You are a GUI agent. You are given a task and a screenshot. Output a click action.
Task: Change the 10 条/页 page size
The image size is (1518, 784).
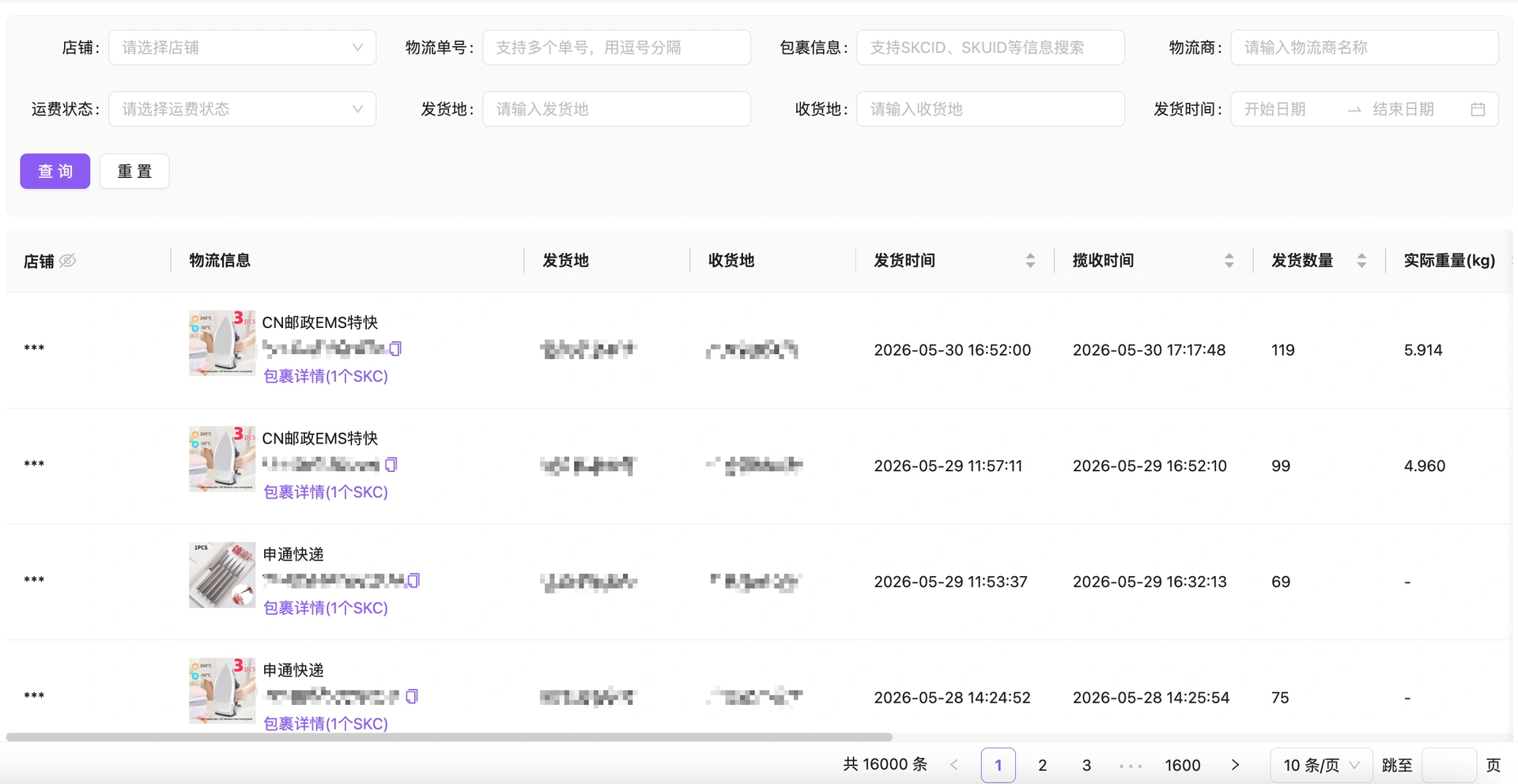tap(1321, 765)
